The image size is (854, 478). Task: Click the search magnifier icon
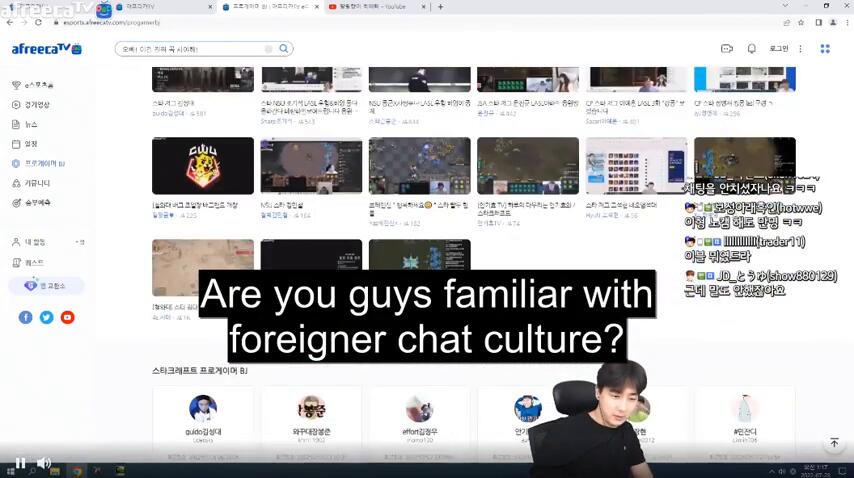click(284, 49)
